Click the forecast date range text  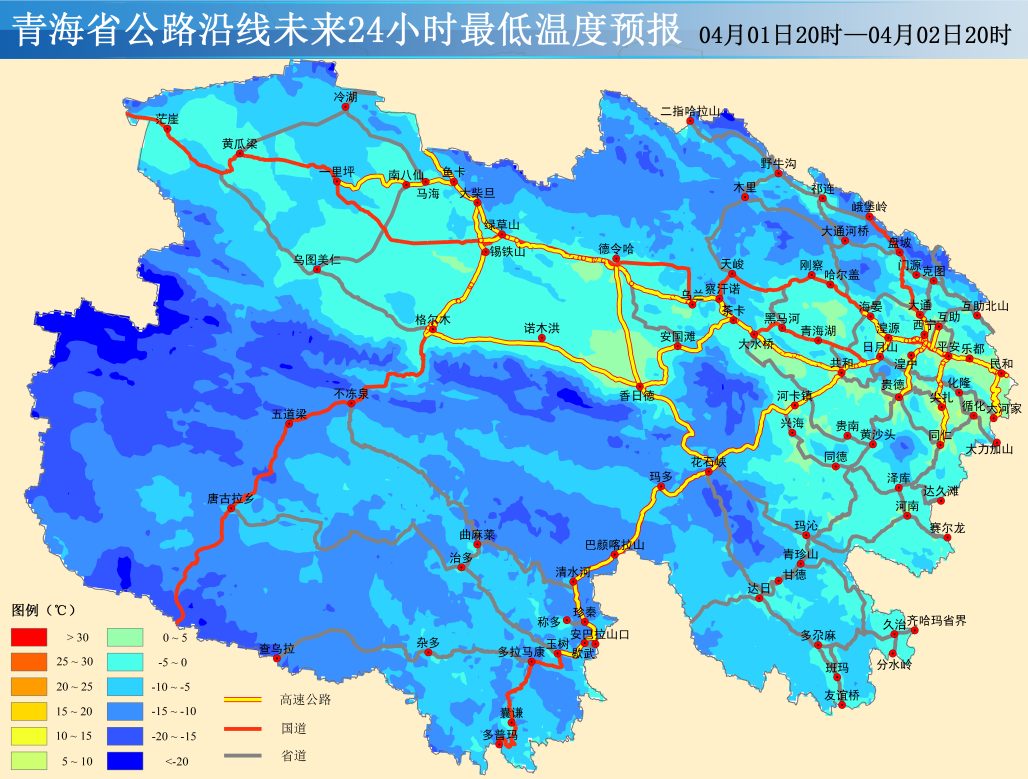(x=855, y=35)
